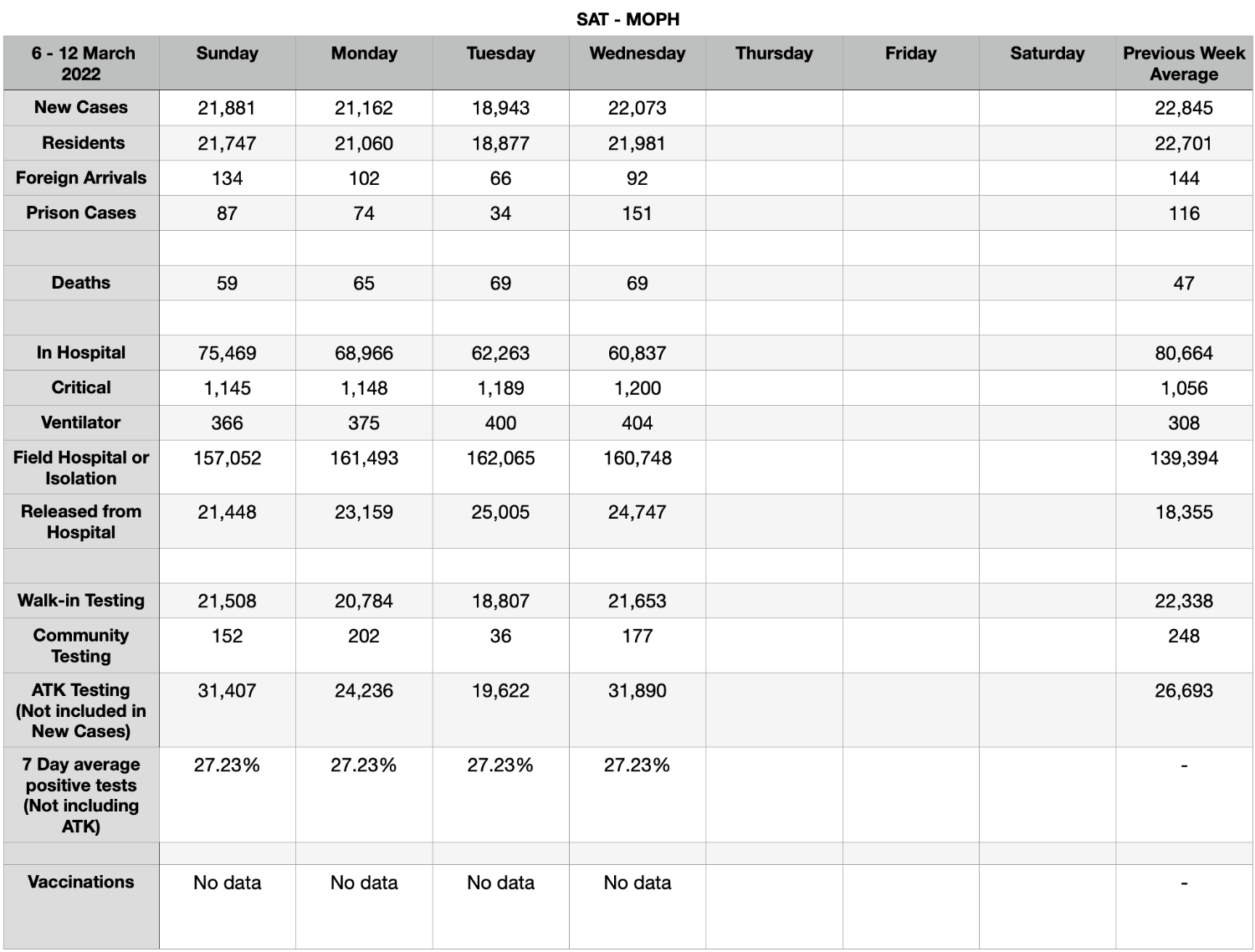Viewport: 1255px width, 952px height.
Task: Select the Previous Week Average header
Action: click(1184, 64)
